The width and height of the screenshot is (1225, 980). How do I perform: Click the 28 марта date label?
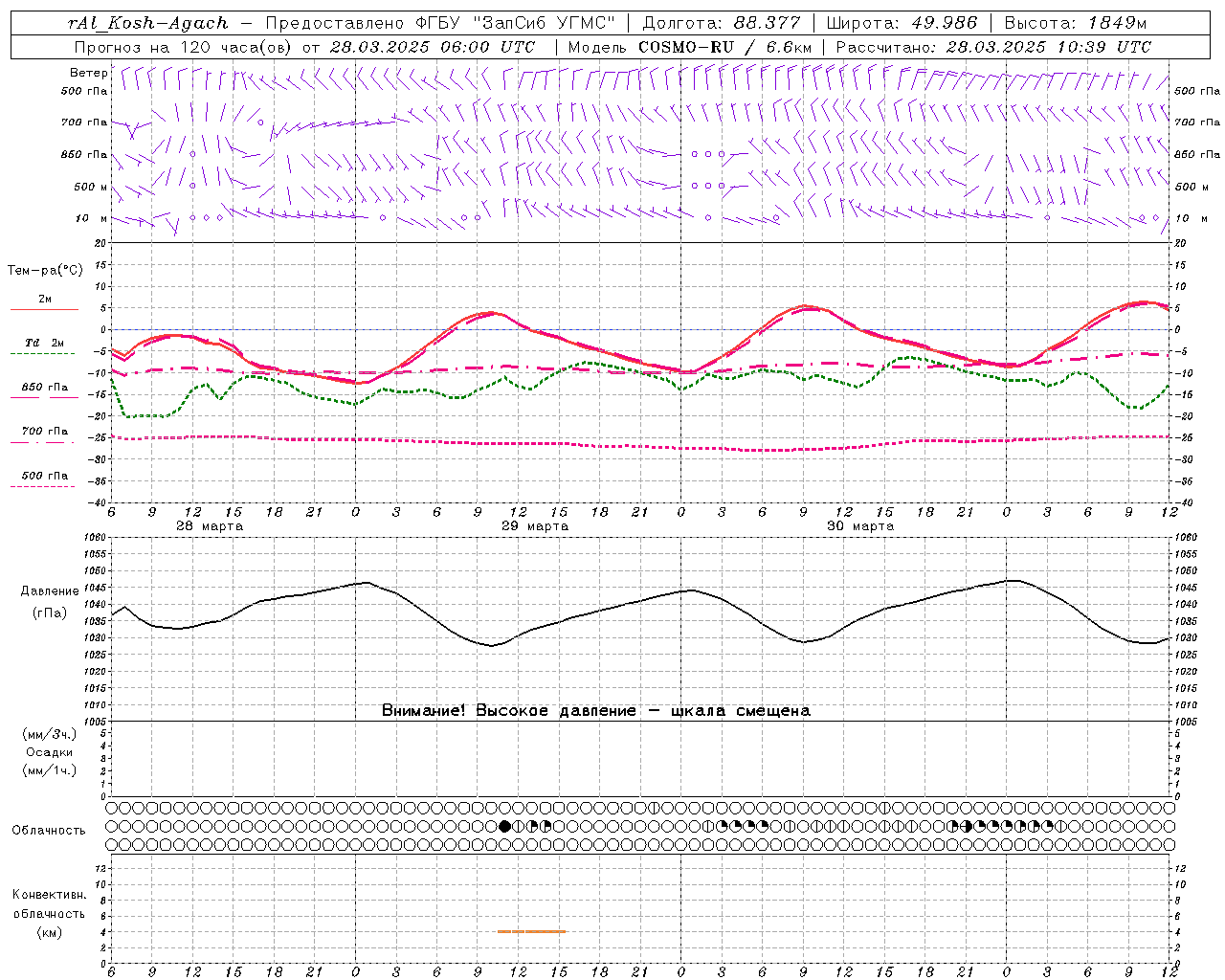tap(210, 526)
